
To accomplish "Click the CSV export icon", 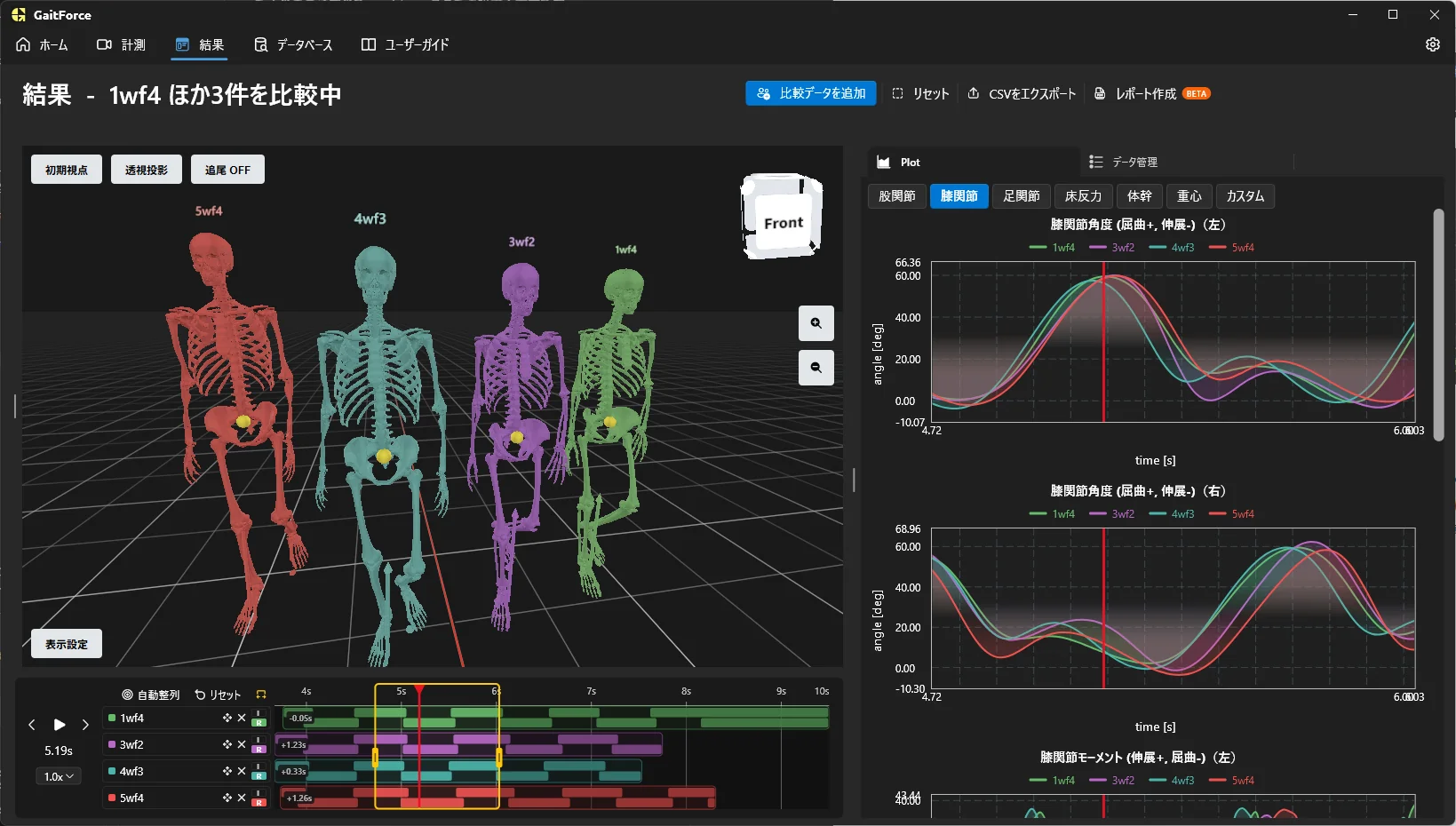I will (x=974, y=93).
